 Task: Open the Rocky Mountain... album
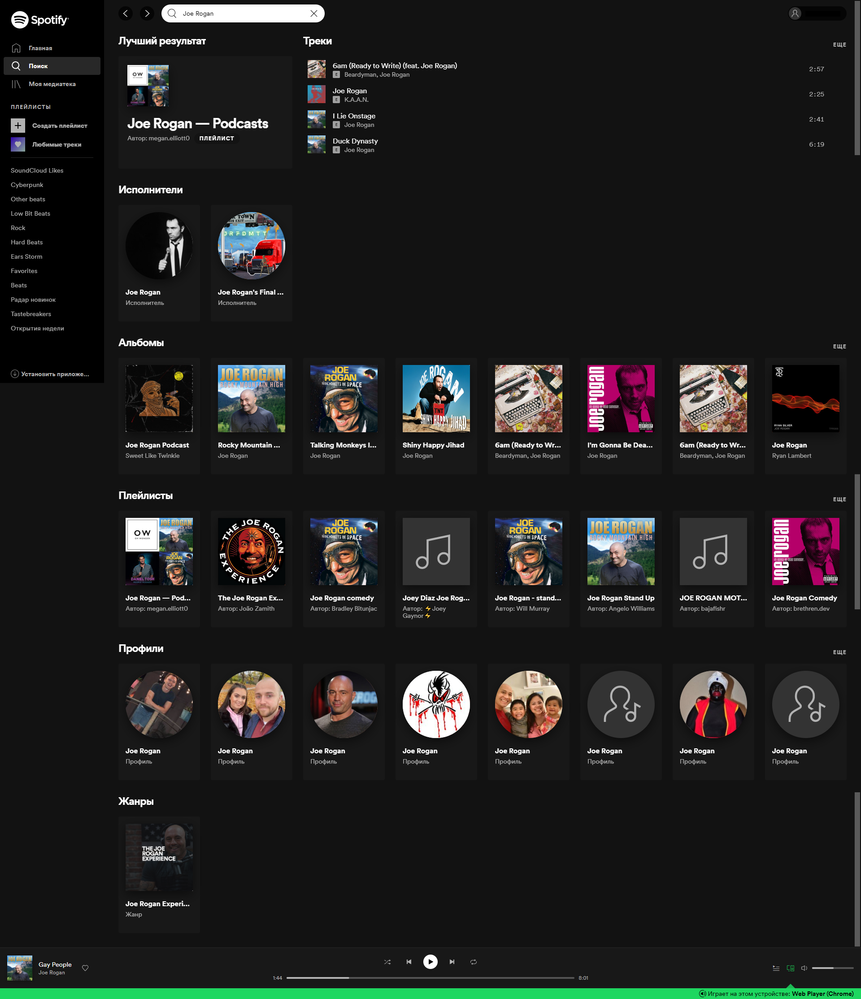point(252,415)
